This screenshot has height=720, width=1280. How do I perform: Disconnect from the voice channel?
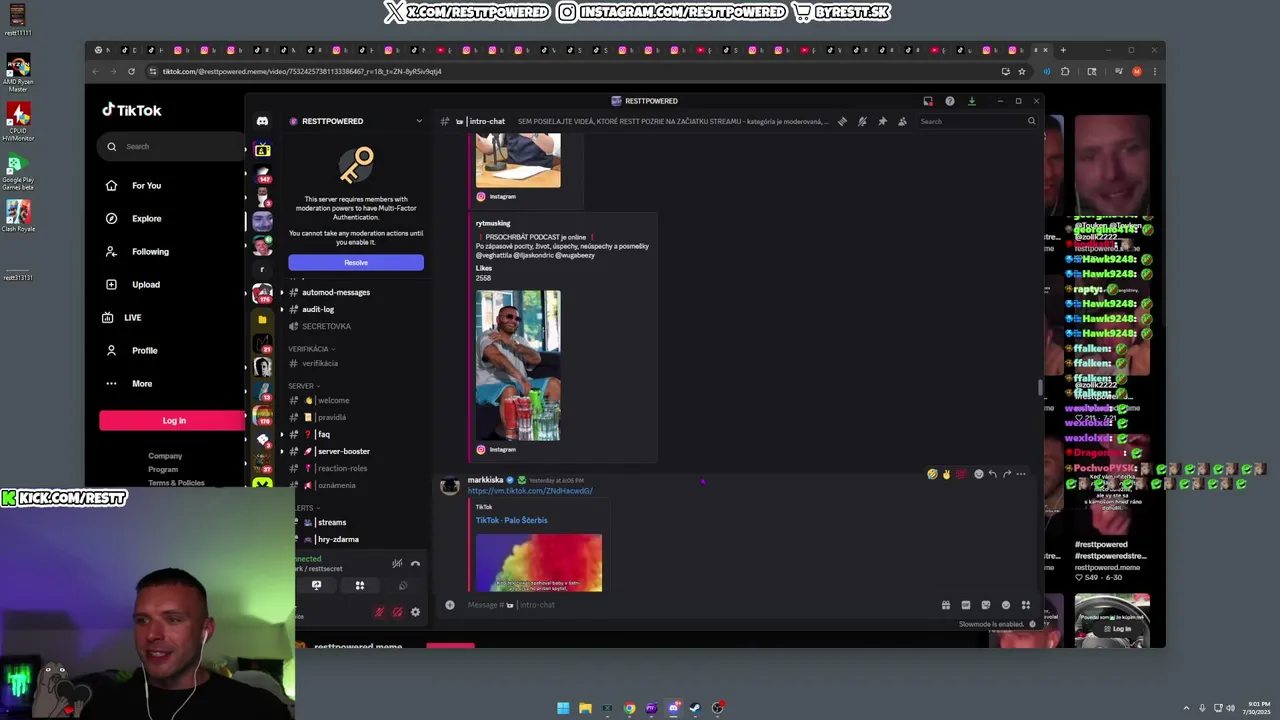415,564
